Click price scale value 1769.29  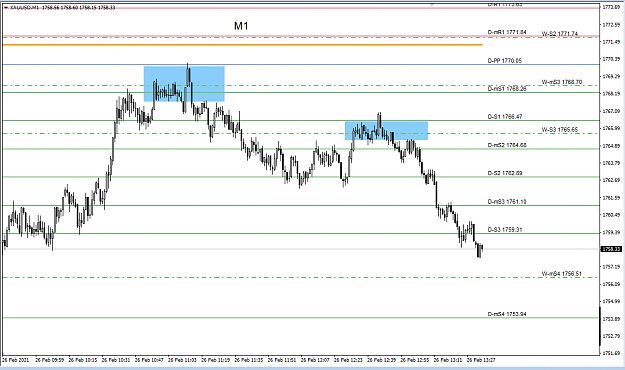[x=611, y=76]
